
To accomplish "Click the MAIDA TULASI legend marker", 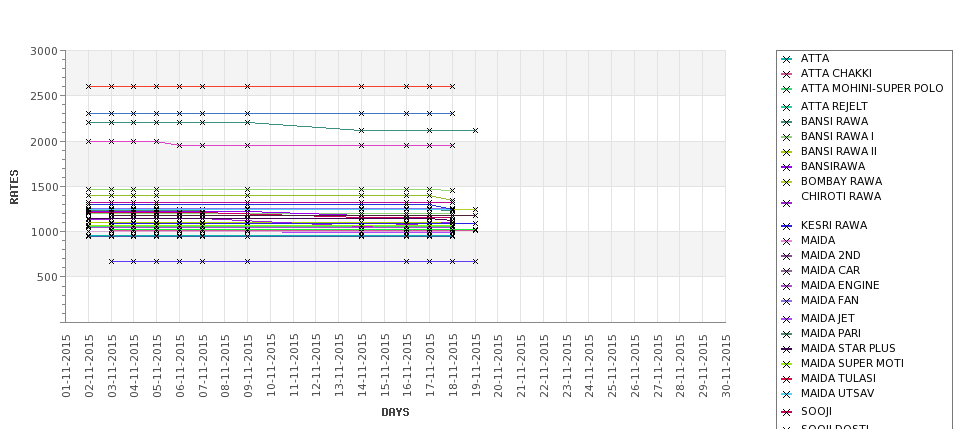I will [787, 379].
